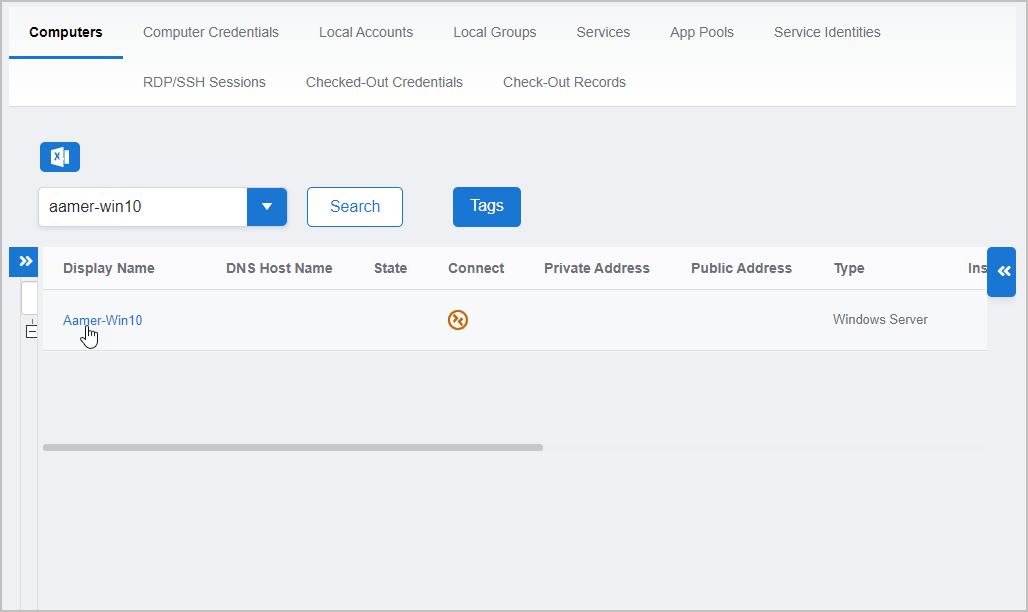Viewport: 1028px width, 612px height.
Task: Collapse the right side panel arrows
Action: (x=1003, y=271)
